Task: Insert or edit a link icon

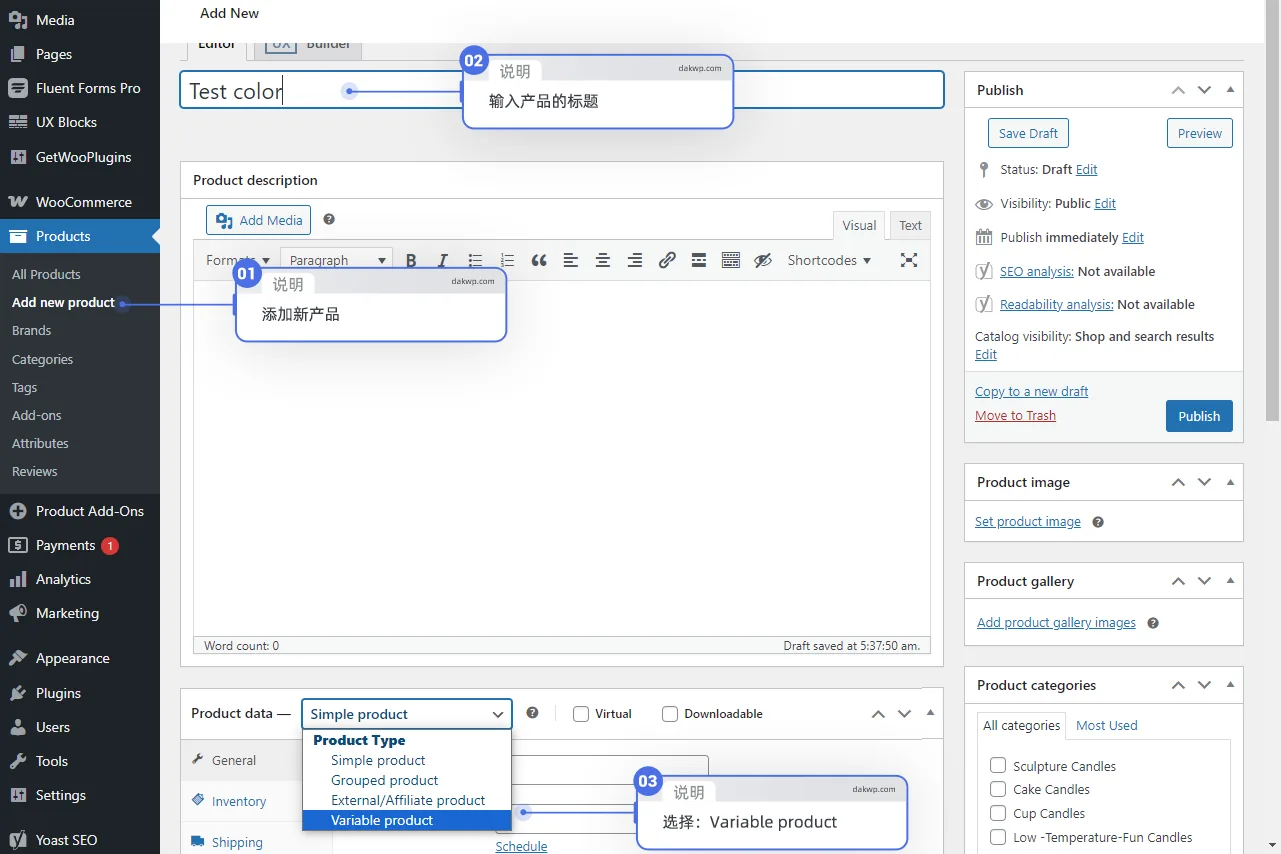Action: point(667,260)
